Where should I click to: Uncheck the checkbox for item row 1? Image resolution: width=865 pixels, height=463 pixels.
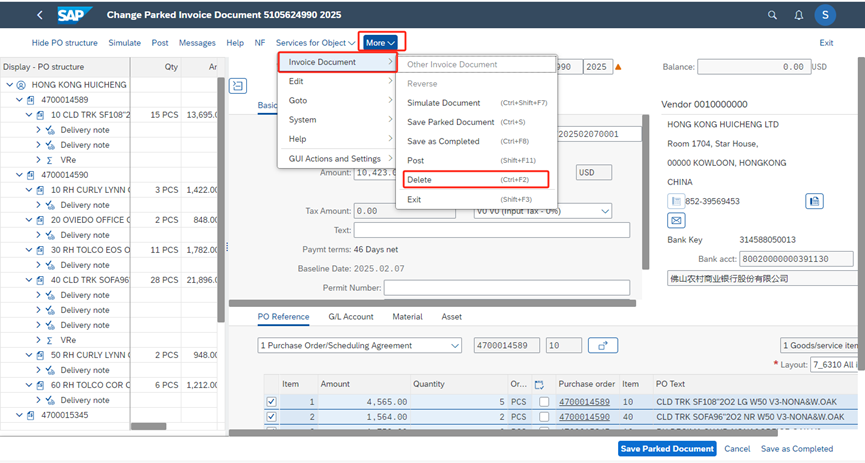click(x=272, y=402)
